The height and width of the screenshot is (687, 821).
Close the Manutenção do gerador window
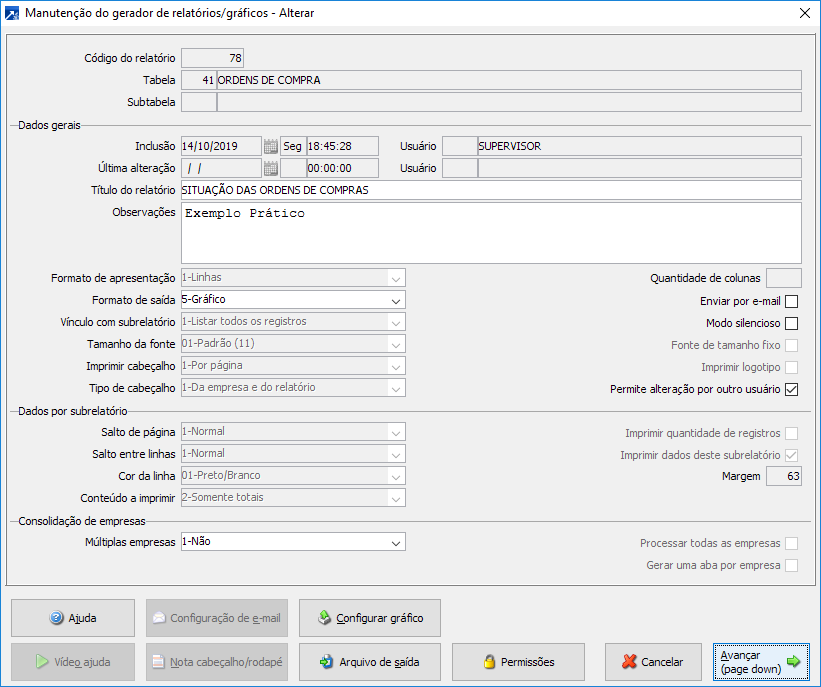(x=804, y=13)
